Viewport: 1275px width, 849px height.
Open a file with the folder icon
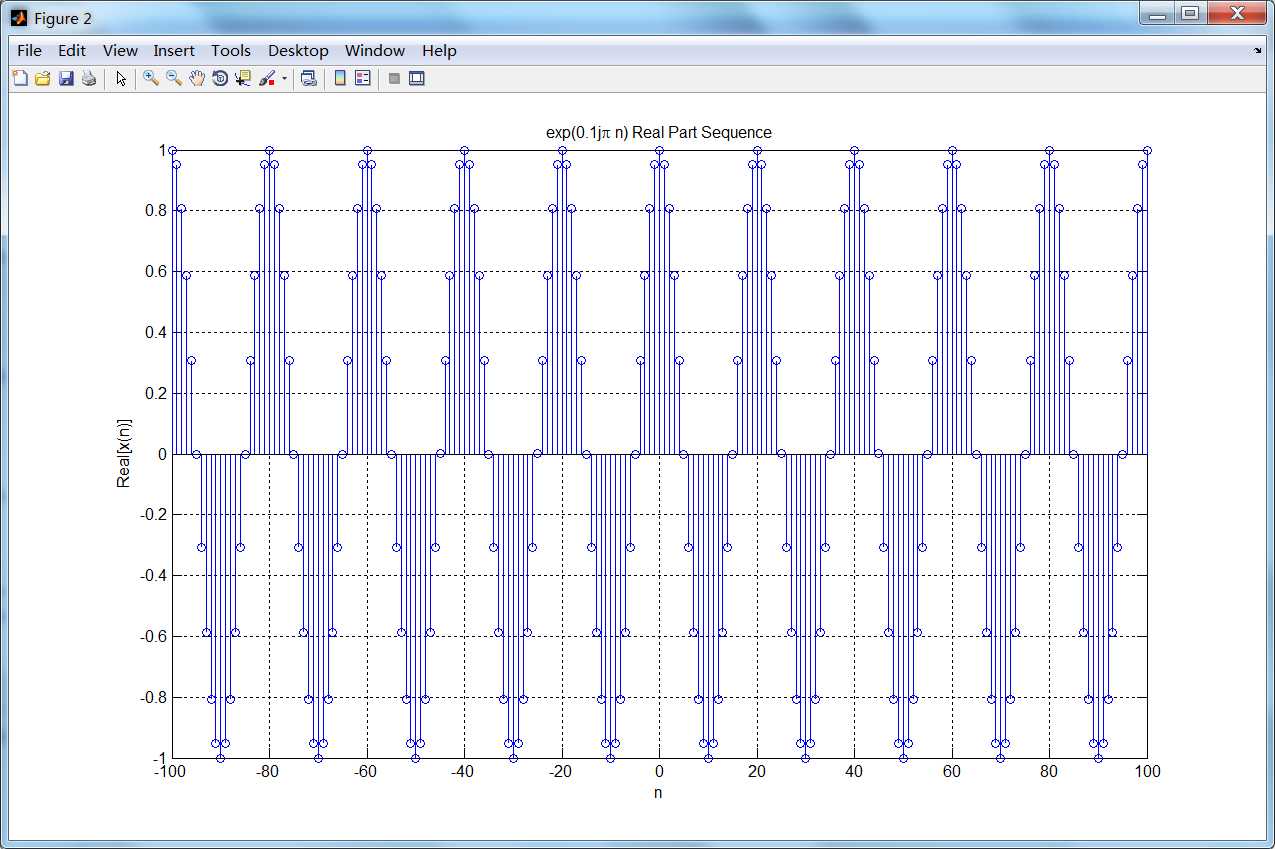(x=42, y=78)
